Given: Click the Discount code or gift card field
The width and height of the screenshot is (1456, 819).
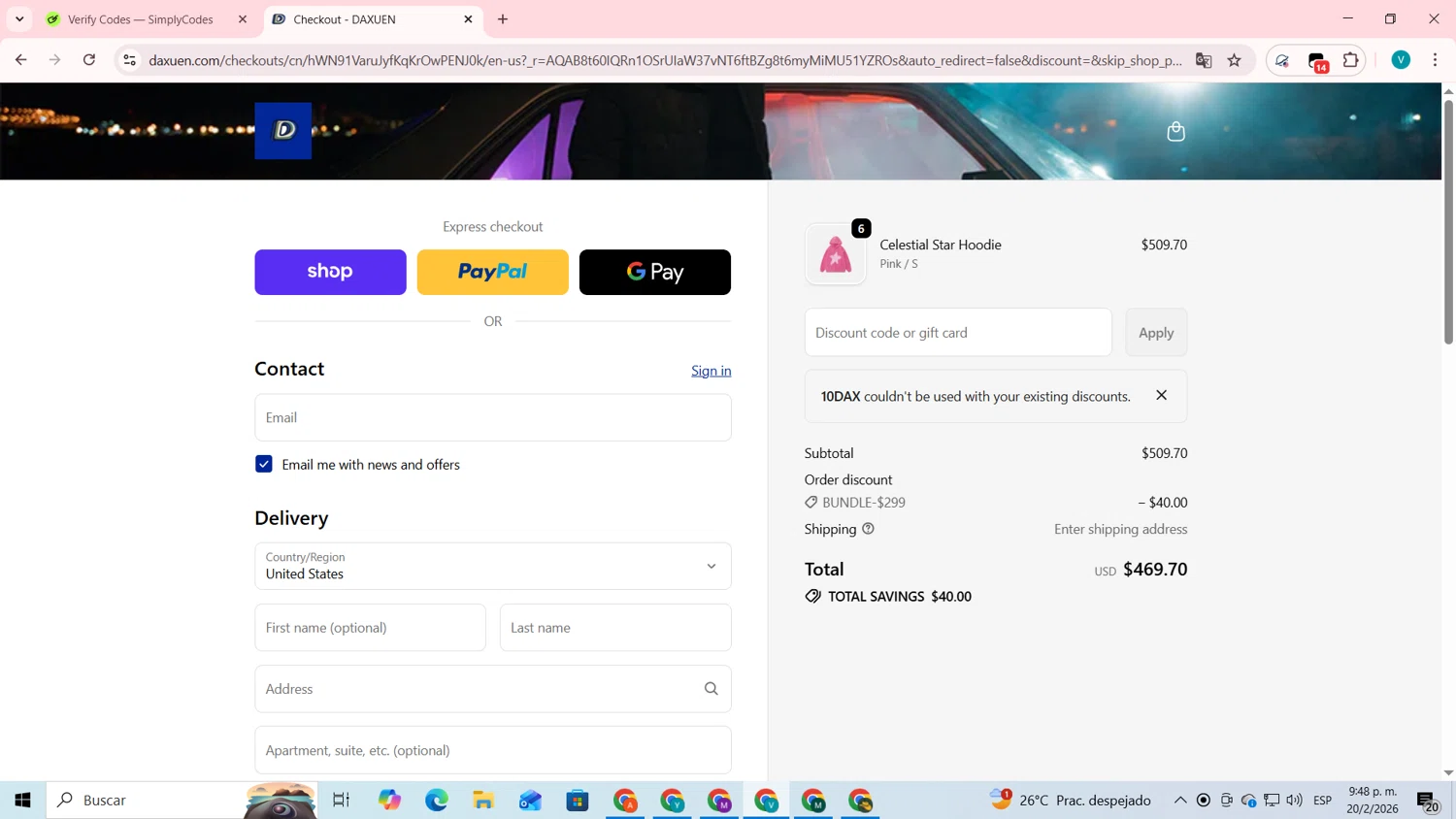Looking at the screenshot, I should coord(958,333).
